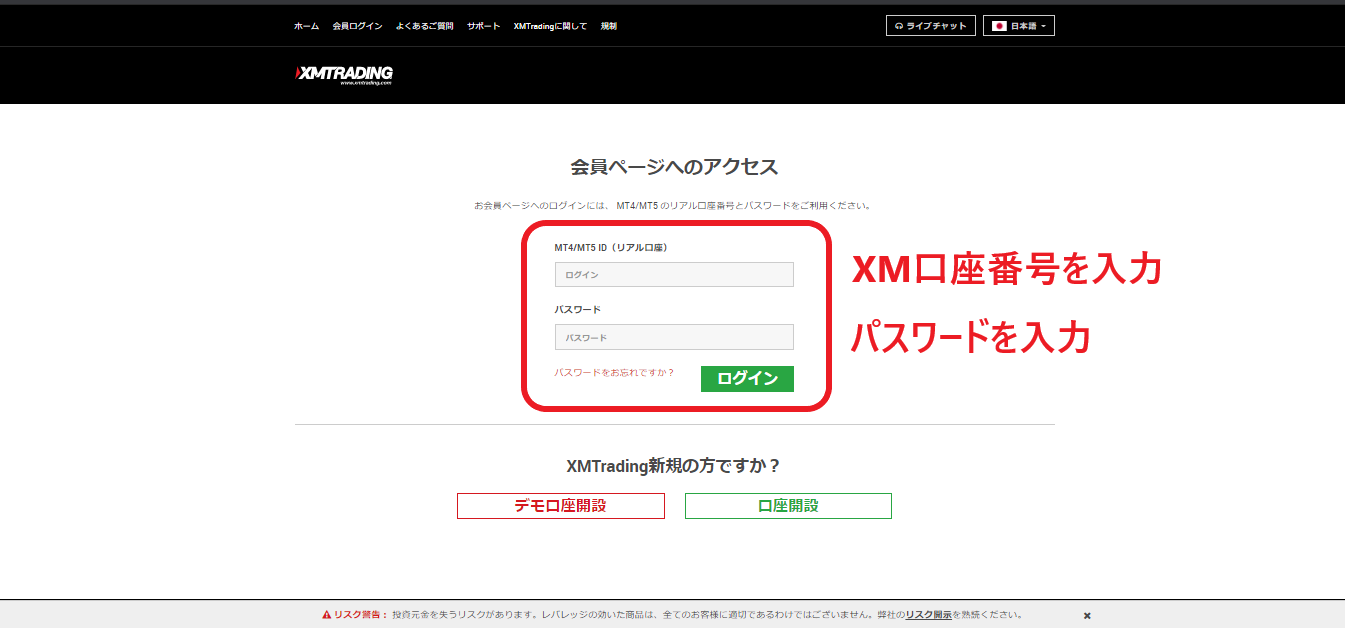Click the headset icon in the live chat button

click(x=899, y=26)
